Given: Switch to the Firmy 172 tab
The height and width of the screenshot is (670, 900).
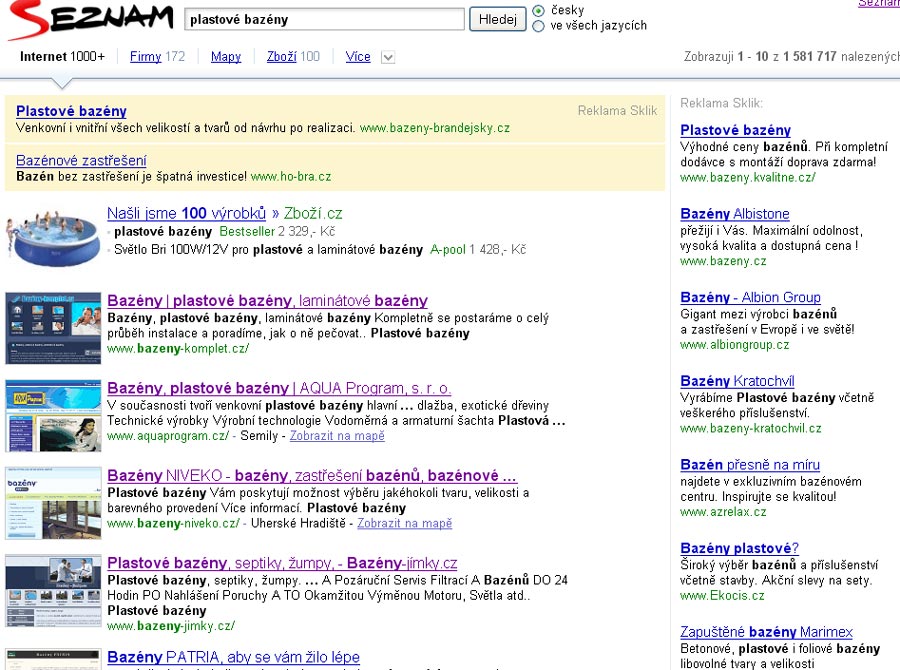Looking at the screenshot, I should [x=157, y=56].
